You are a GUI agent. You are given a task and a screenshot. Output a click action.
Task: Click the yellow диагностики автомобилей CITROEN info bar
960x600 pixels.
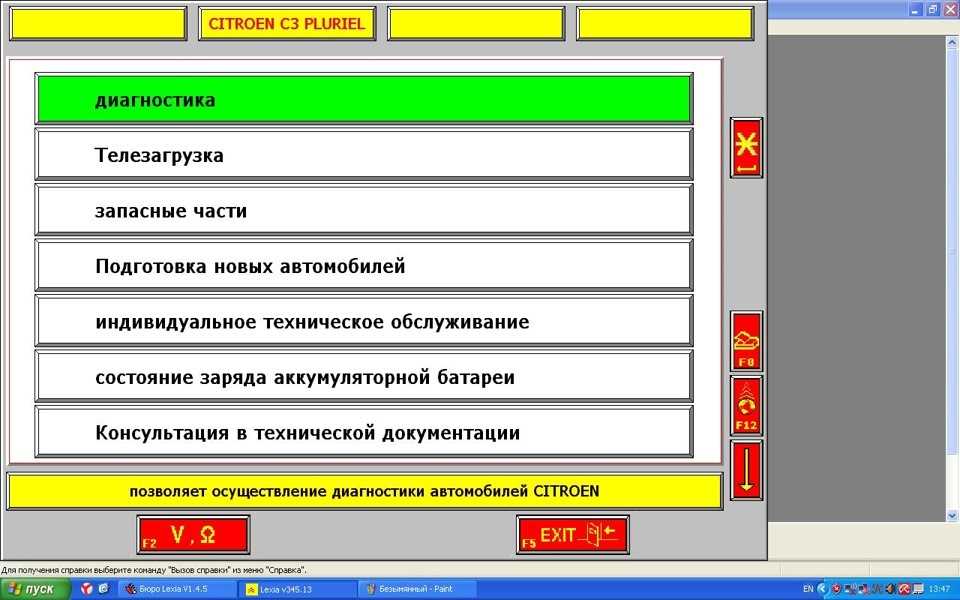coord(365,491)
